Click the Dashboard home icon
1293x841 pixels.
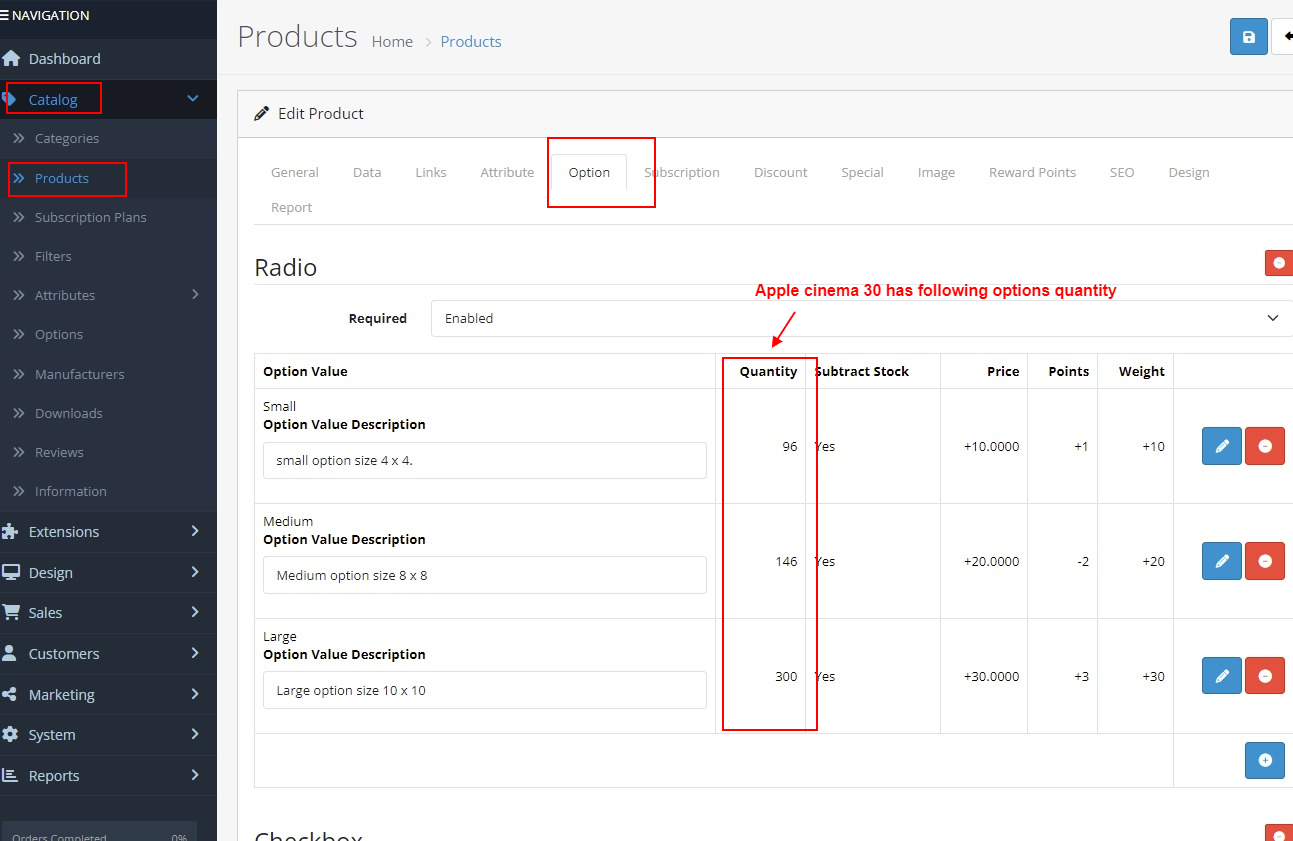point(11,58)
